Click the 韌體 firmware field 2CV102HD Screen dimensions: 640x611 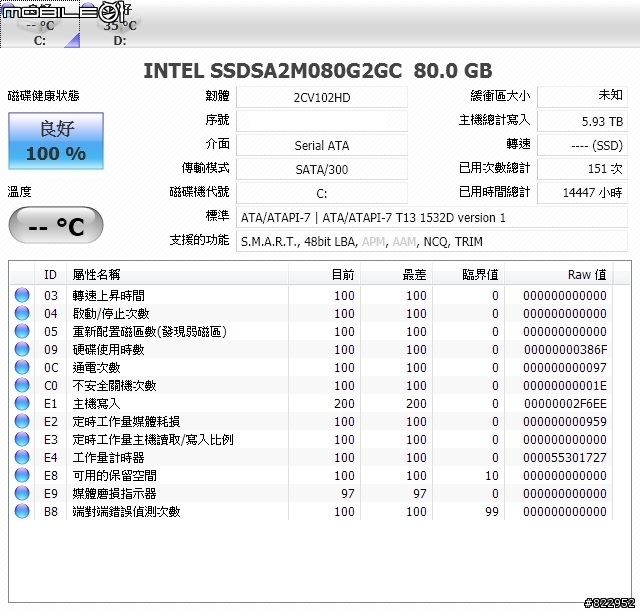322,97
